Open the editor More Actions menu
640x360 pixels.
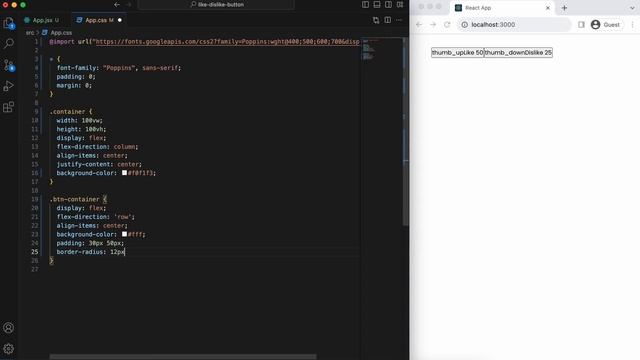pyautogui.click(x=399, y=20)
